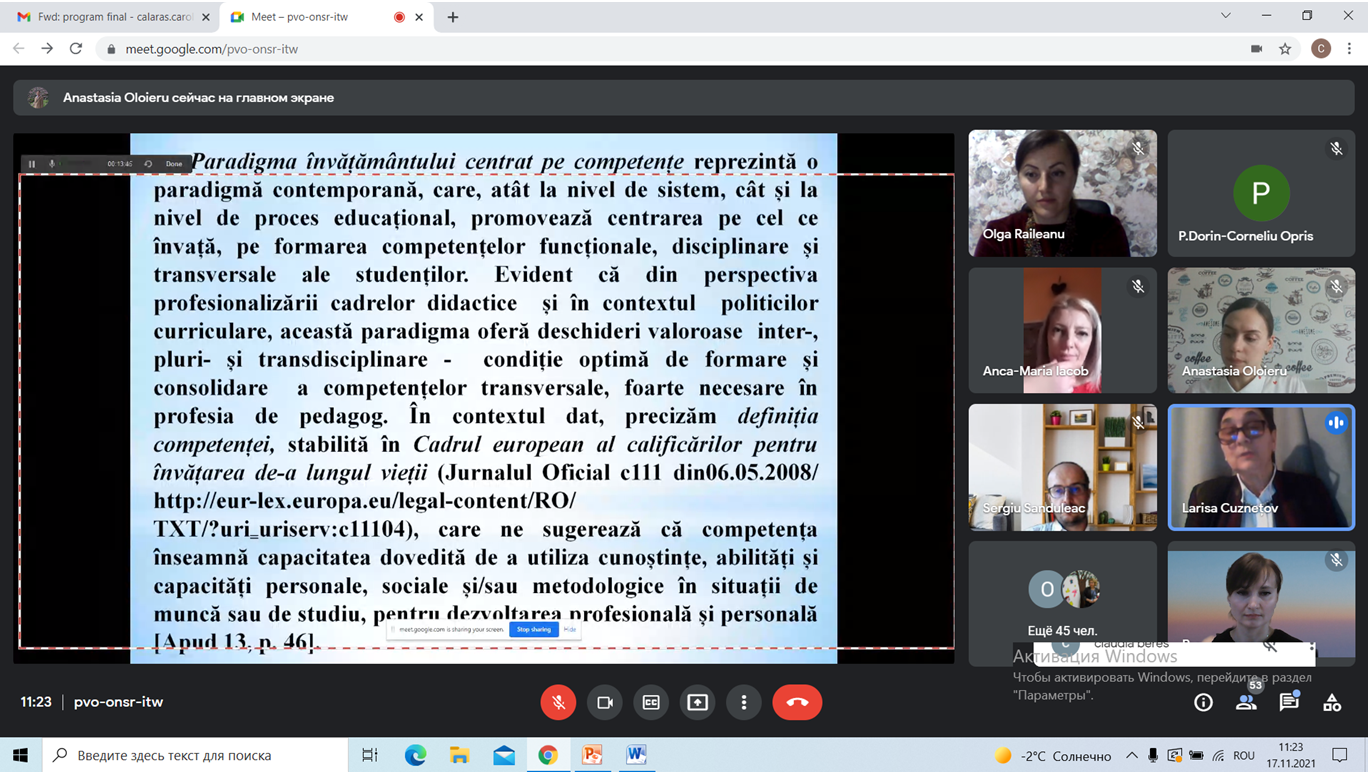Open PowerPoint from taskbar
The height and width of the screenshot is (772, 1368).
pos(592,755)
